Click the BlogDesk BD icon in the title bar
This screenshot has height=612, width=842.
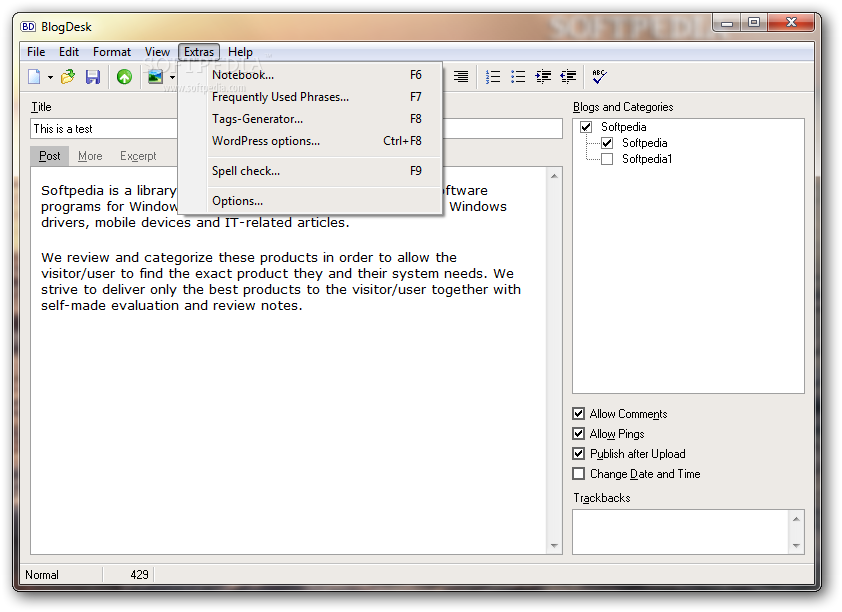pos(28,26)
